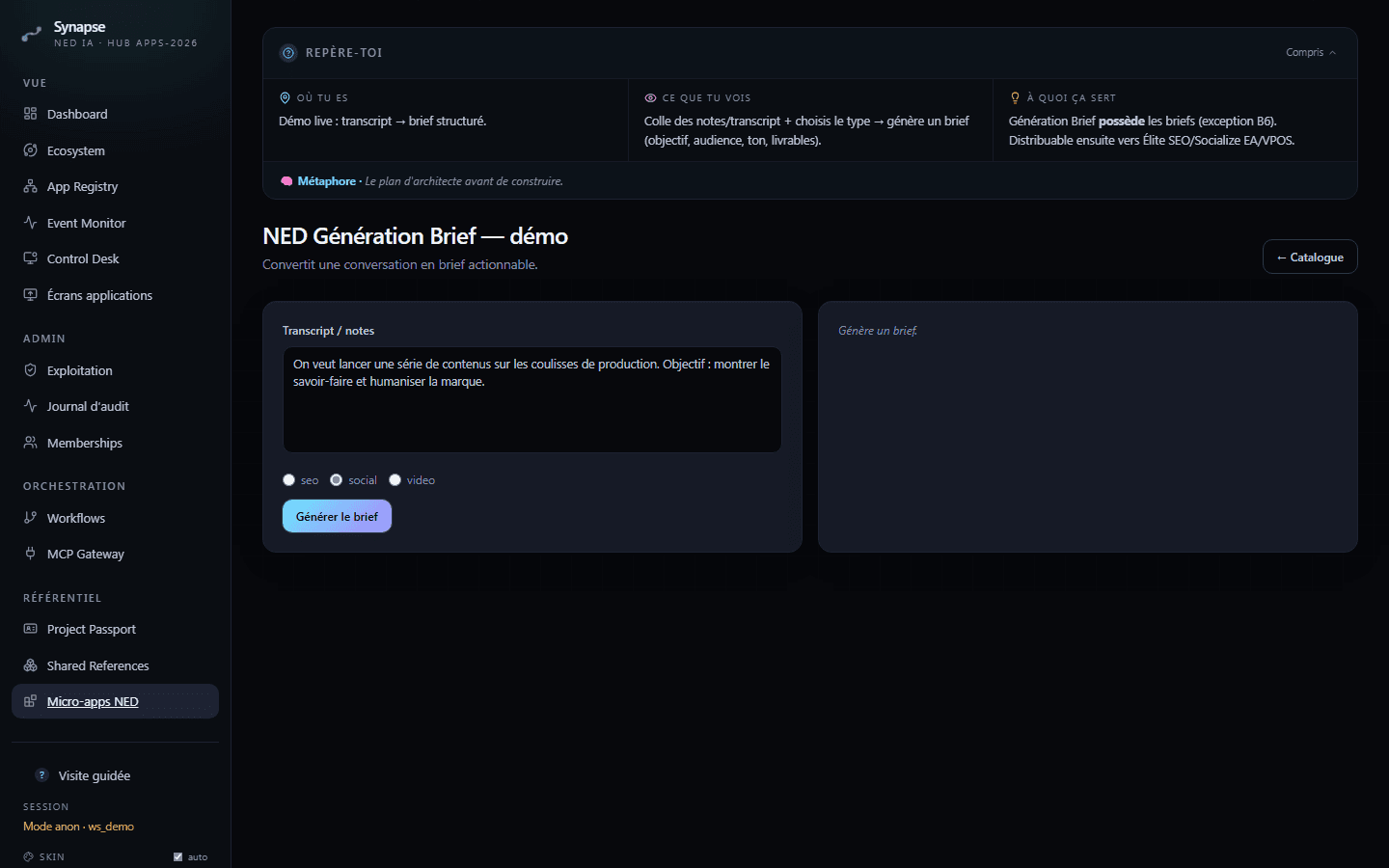Go back via the Catalogue button

[1310, 257]
